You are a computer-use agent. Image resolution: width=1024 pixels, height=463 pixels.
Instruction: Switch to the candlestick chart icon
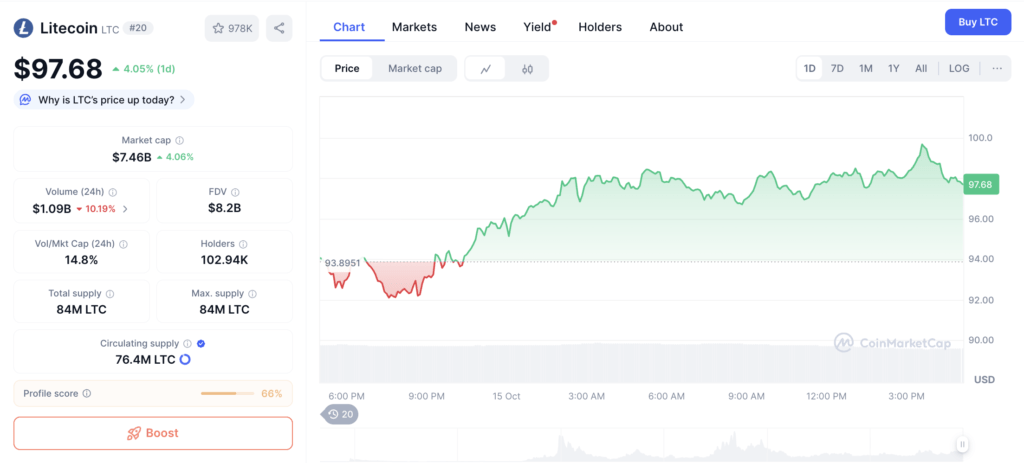coord(527,69)
